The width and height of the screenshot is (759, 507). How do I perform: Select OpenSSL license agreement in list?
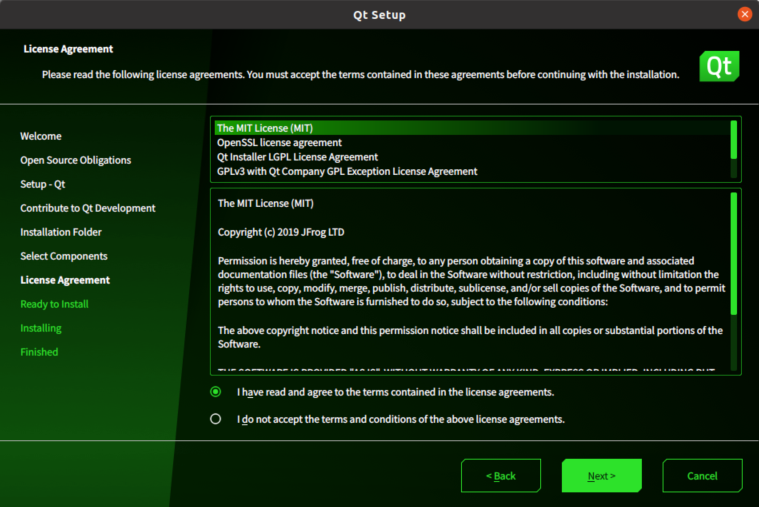tap(472, 142)
